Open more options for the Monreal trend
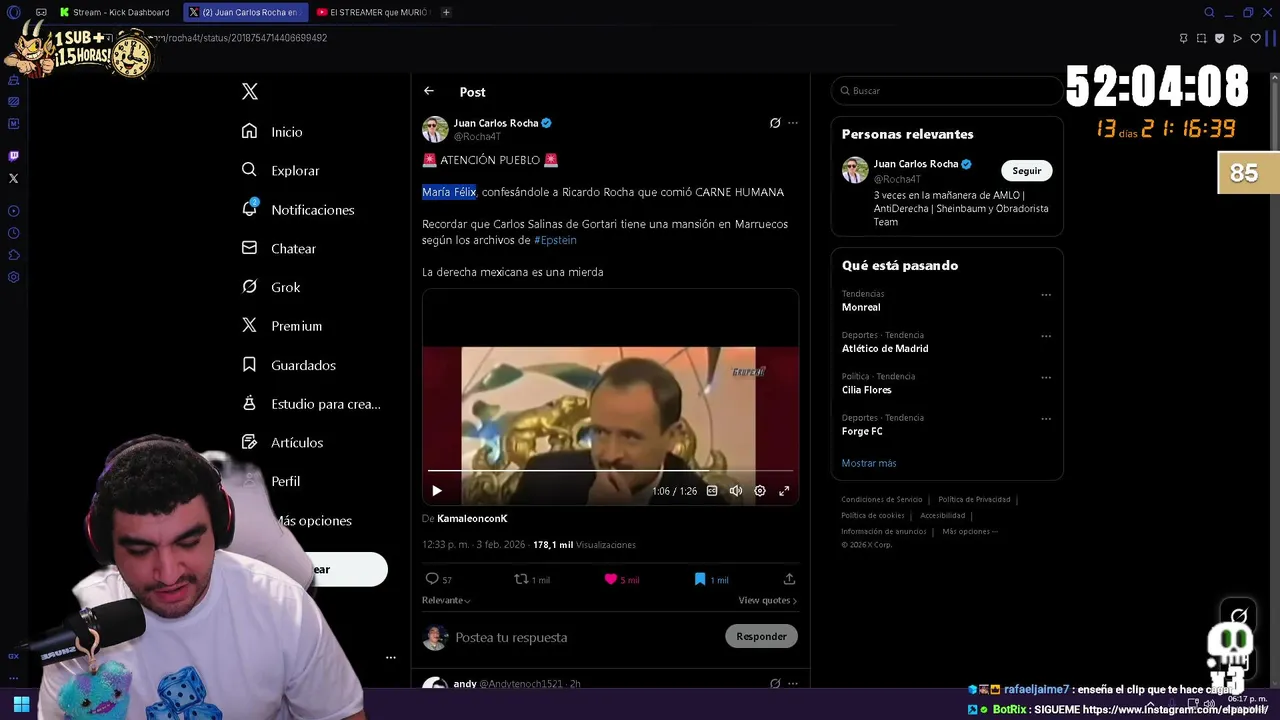1280x720 pixels. tap(1046, 295)
